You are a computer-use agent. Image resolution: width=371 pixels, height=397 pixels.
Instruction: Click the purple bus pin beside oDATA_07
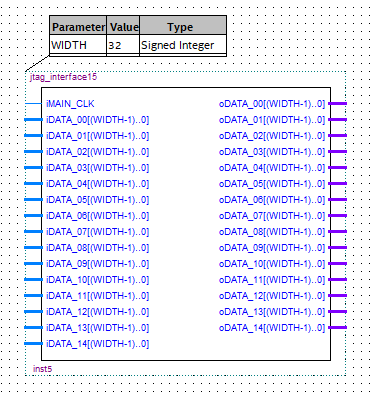(x=338, y=216)
